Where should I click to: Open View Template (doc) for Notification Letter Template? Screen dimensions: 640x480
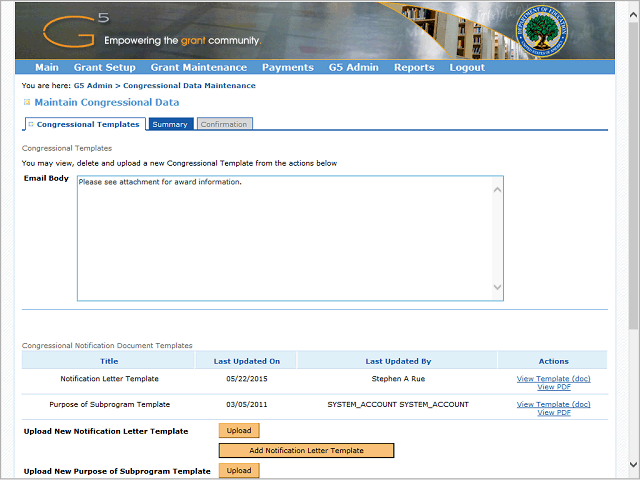pyautogui.click(x=553, y=379)
